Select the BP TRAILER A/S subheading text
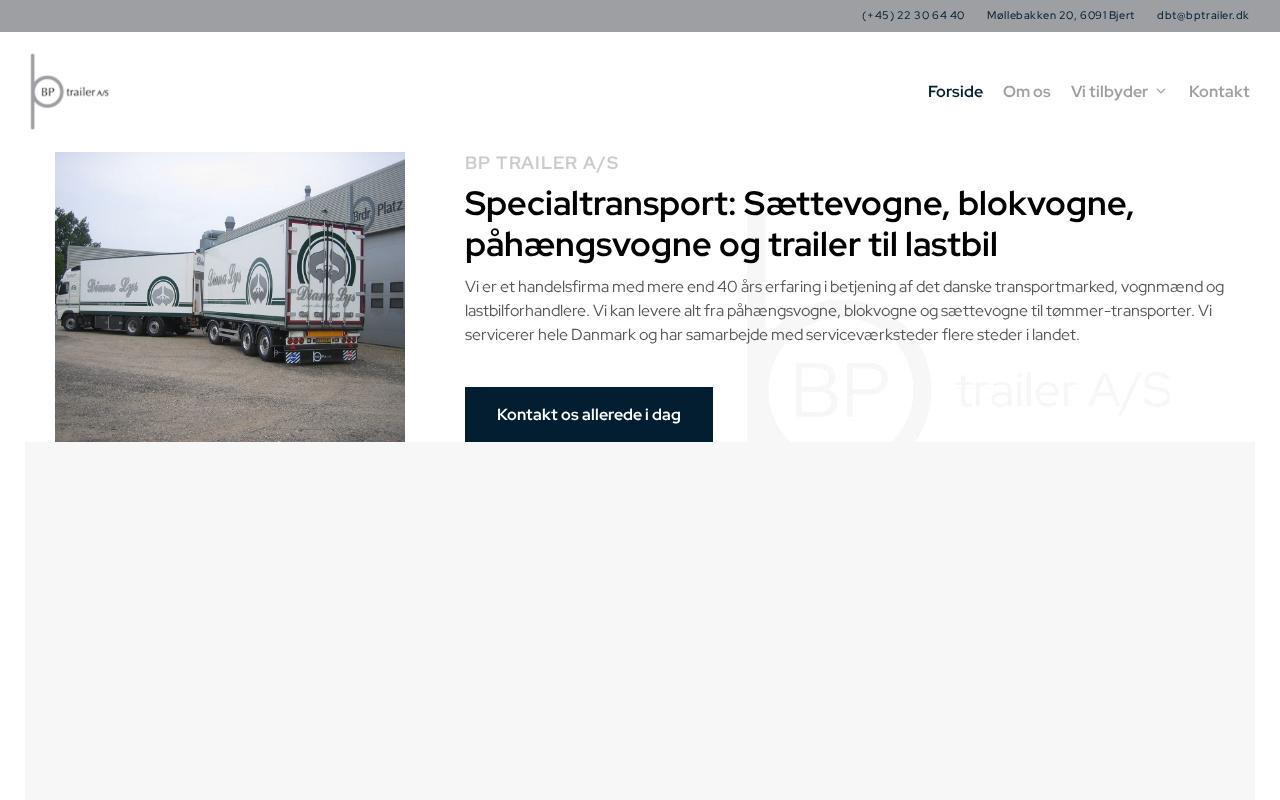Viewport: 1280px width, 800px height. point(542,163)
